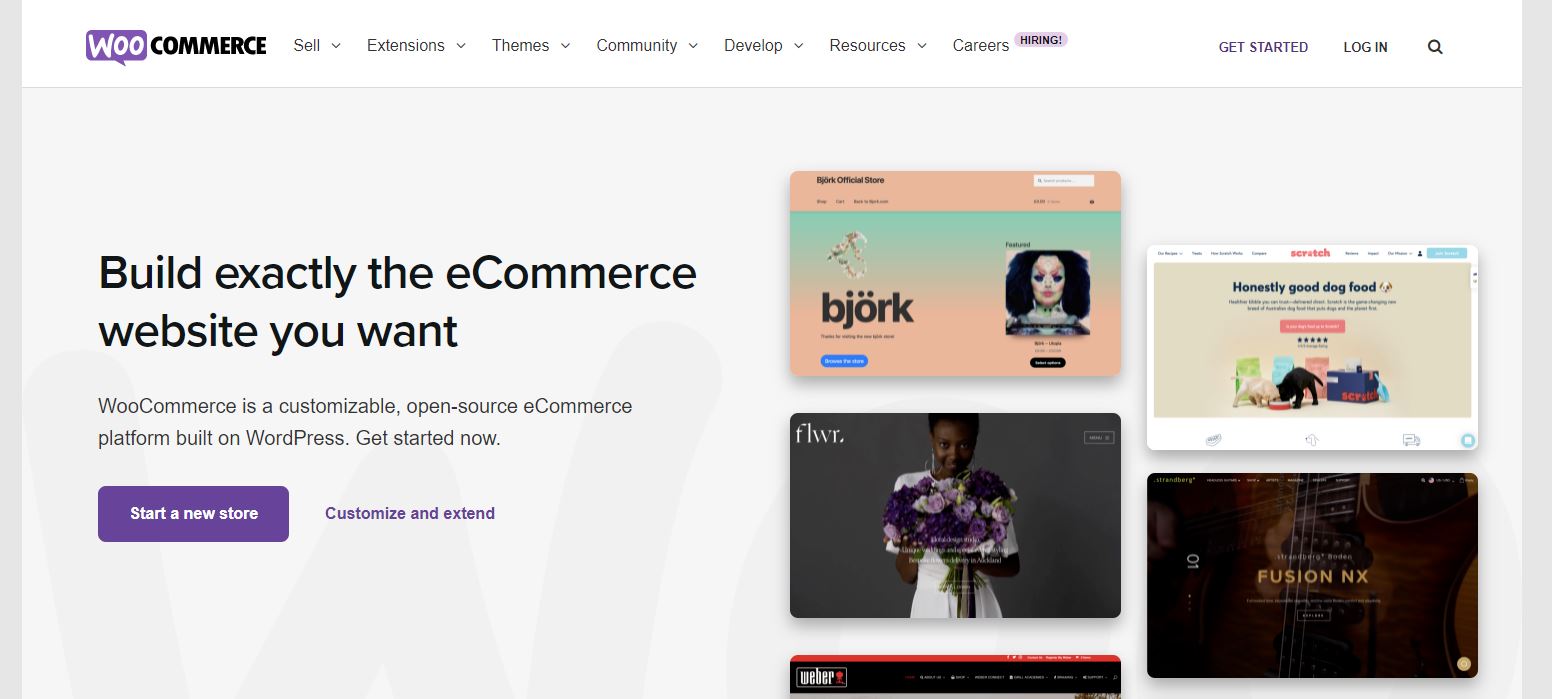This screenshot has height=699, width=1552.
Task: Click the Weber logo thumbnail
Action: 821,678
